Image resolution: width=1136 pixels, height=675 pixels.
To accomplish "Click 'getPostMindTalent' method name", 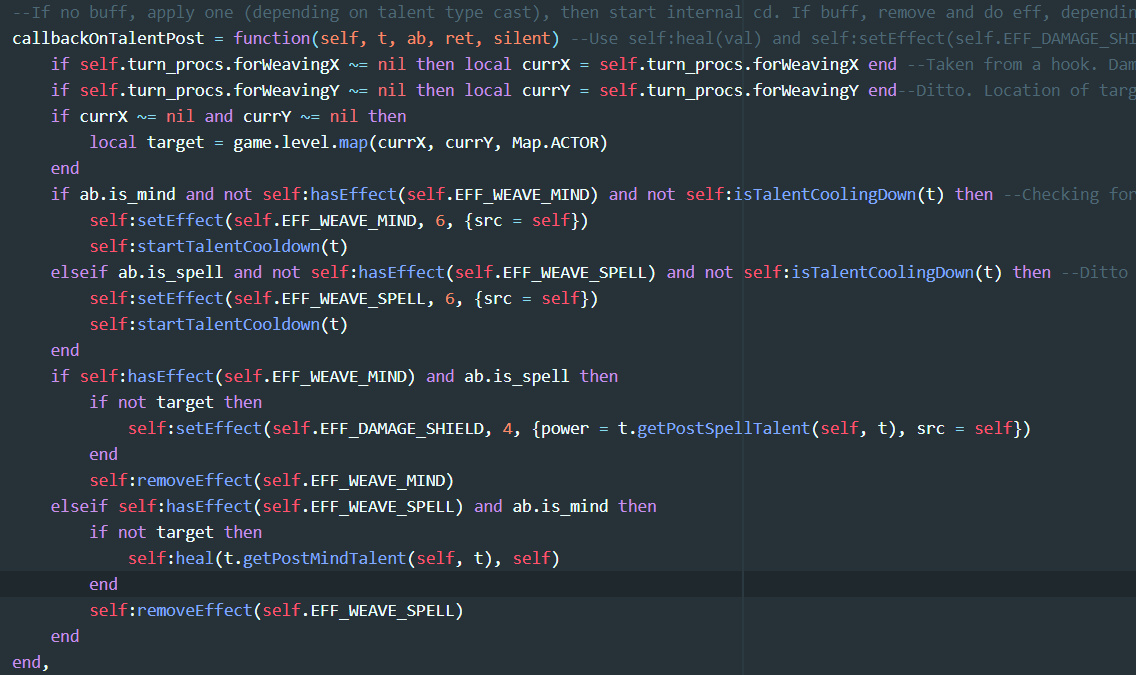I will (x=325, y=558).
